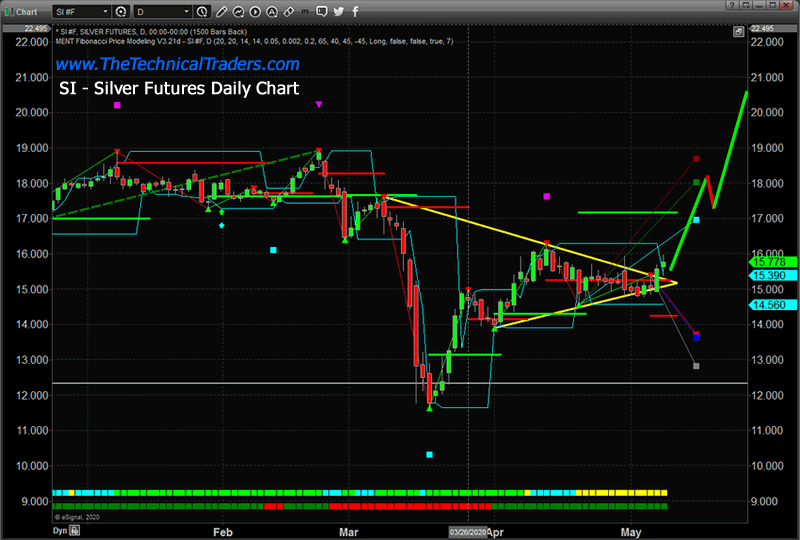Share chart via Twitter icon
The image size is (800, 540).
pyautogui.click(x=338, y=12)
